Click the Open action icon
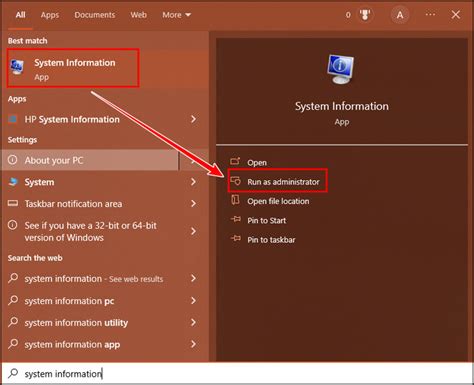Screen dimensions: 474x385 (x=235, y=161)
